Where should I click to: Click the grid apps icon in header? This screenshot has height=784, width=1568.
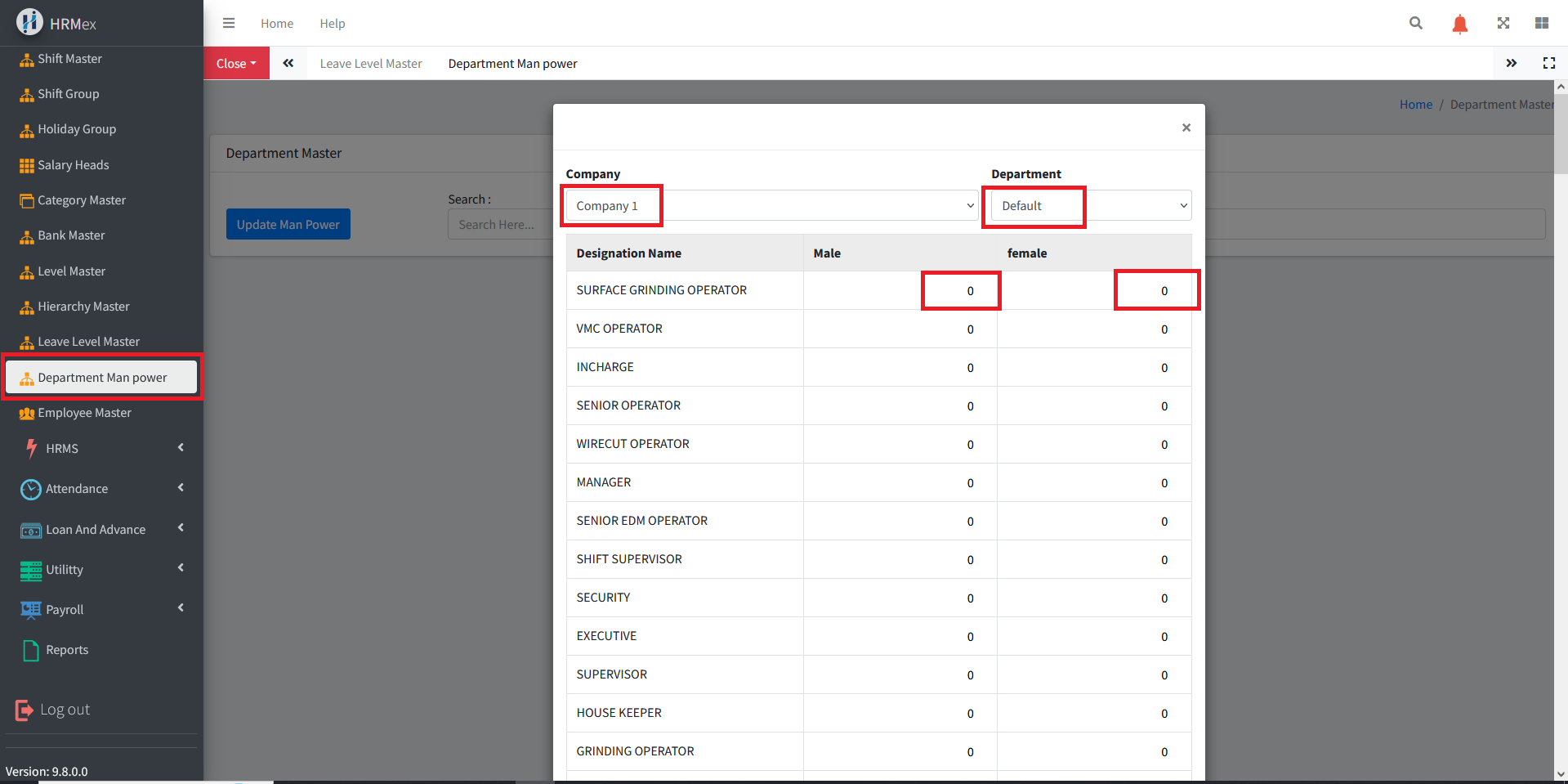[1541, 24]
